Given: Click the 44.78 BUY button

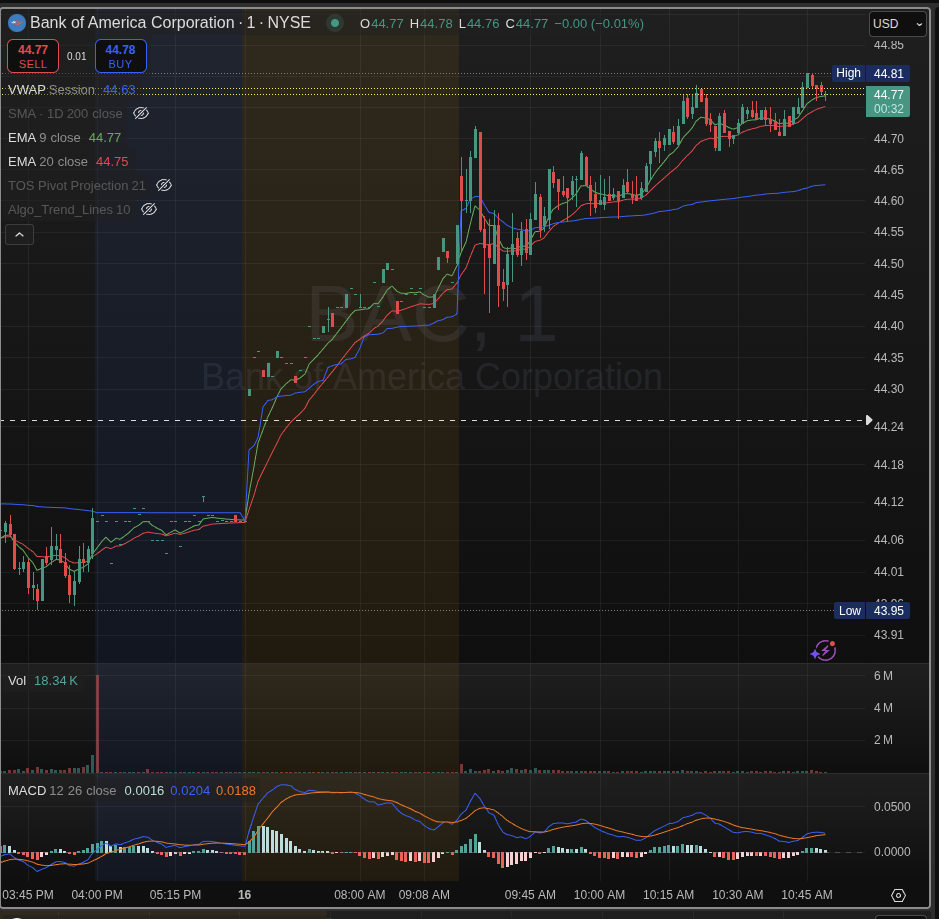Looking at the screenshot, I should pyautogui.click(x=120, y=56).
